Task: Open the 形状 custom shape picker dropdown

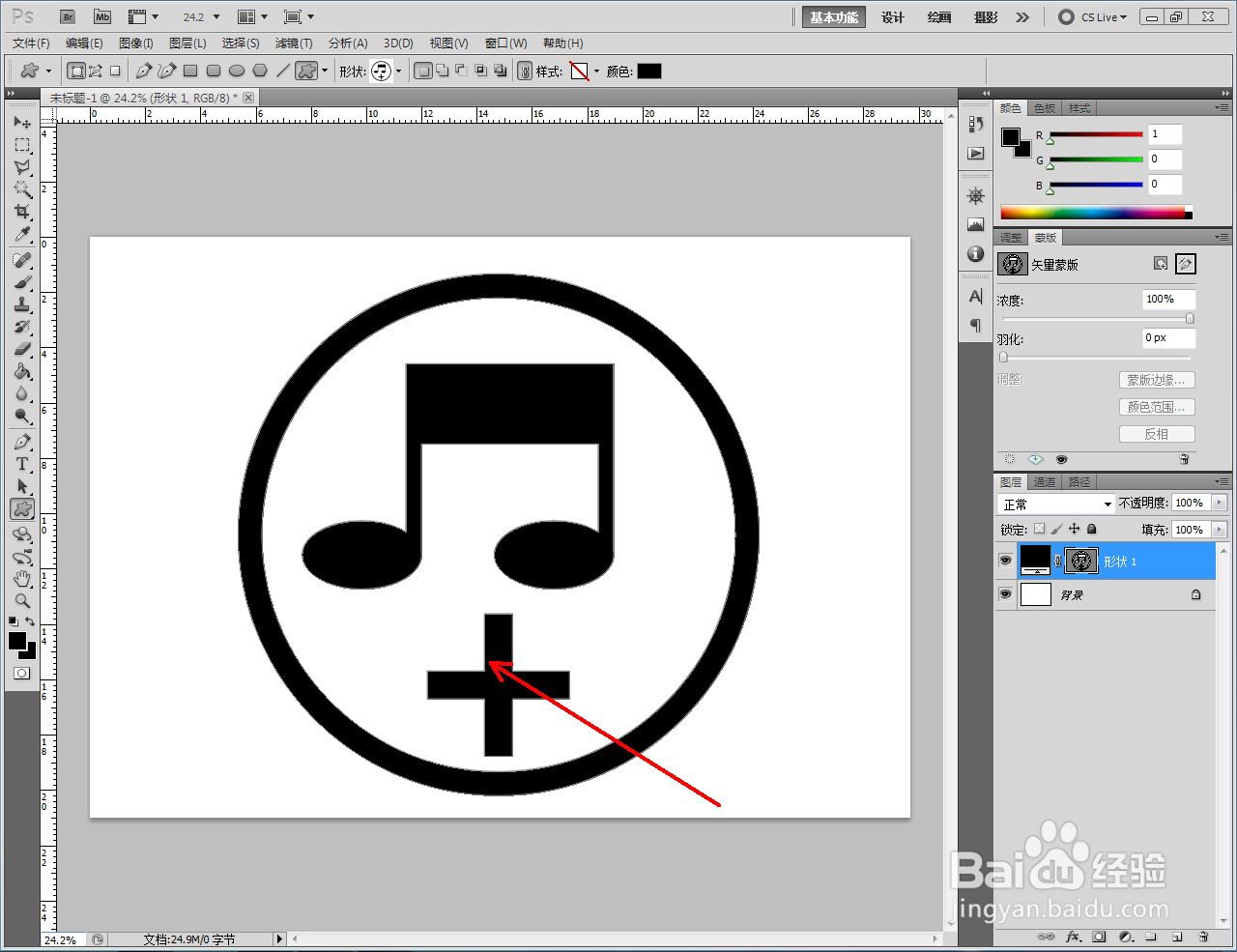Action: point(398,71)
